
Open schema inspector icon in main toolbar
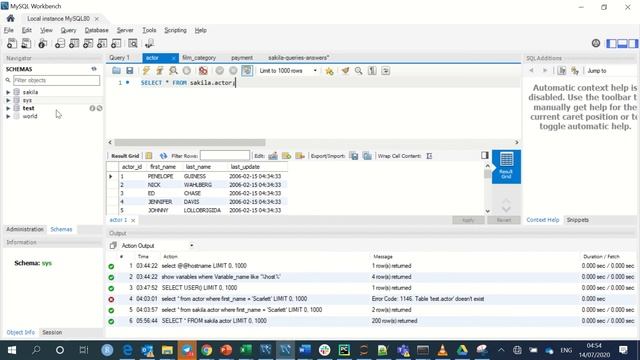click(42, 43)
